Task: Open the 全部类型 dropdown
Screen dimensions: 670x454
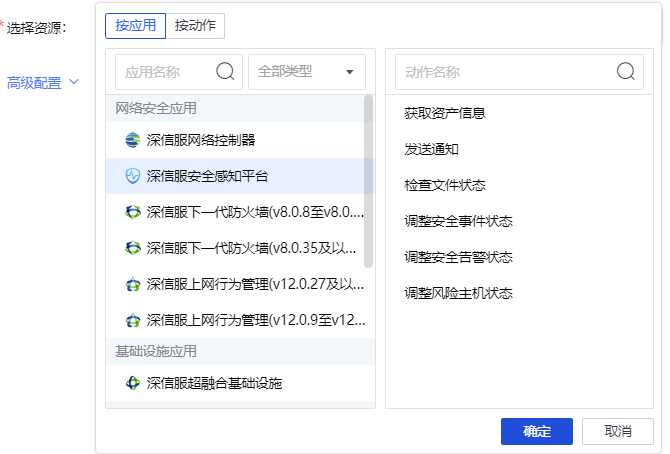Action: (307, 71)
